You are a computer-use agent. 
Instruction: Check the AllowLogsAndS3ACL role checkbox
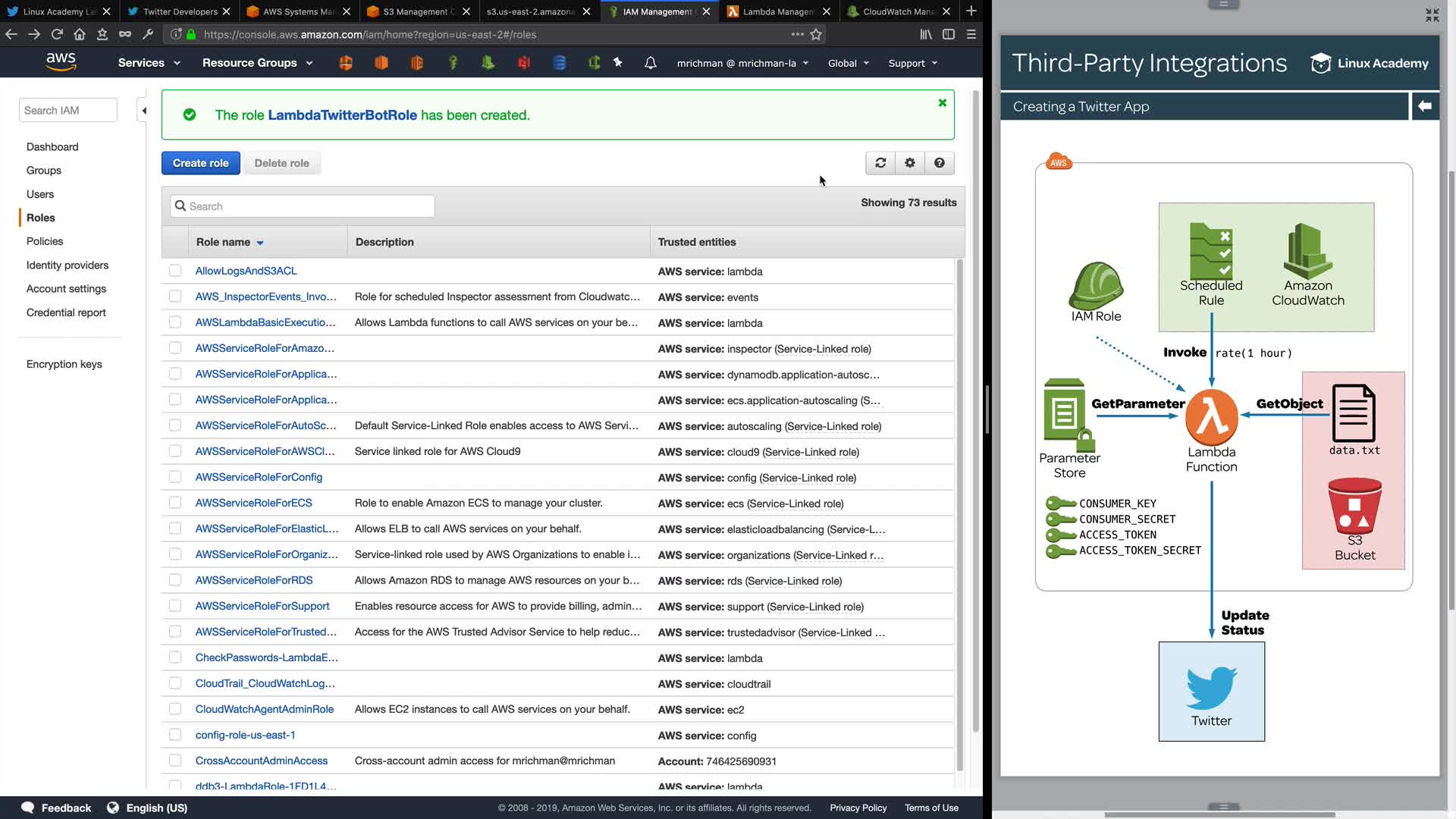pyautogui.click(x=175, y=271)
